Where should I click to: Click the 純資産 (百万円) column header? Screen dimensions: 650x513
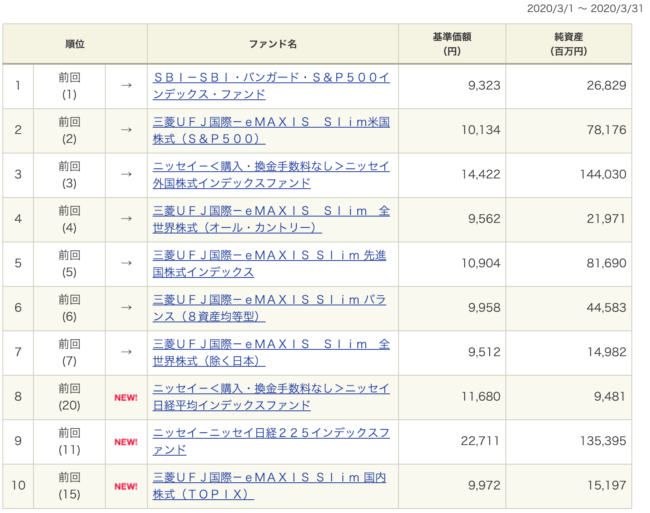click(x=569, y=44)
